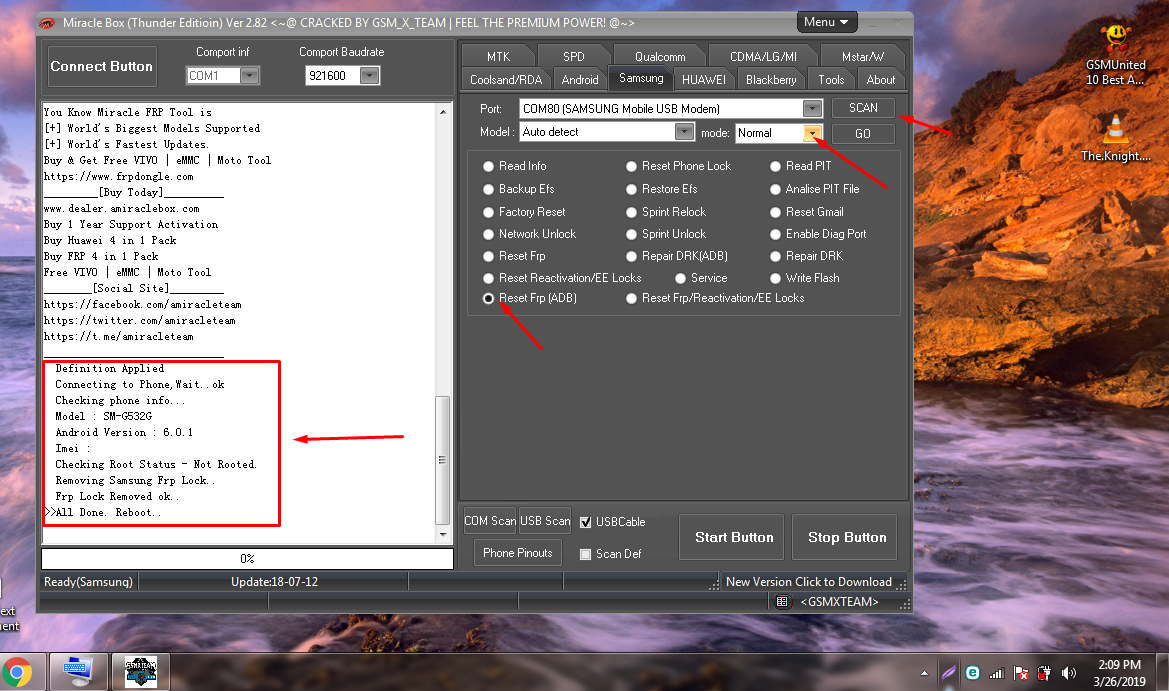Click the GO button
Screen dimensions: 1169x691
(x=863, y=133)
